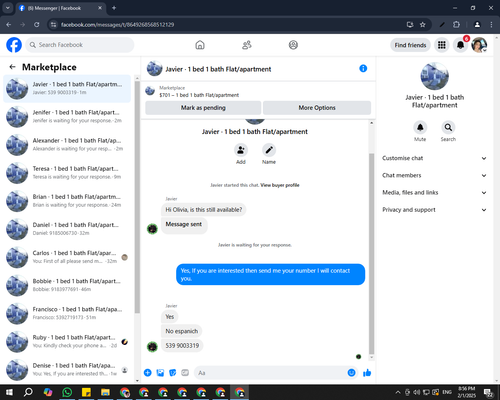Open the notifications bell

click(x=460, y=45)
